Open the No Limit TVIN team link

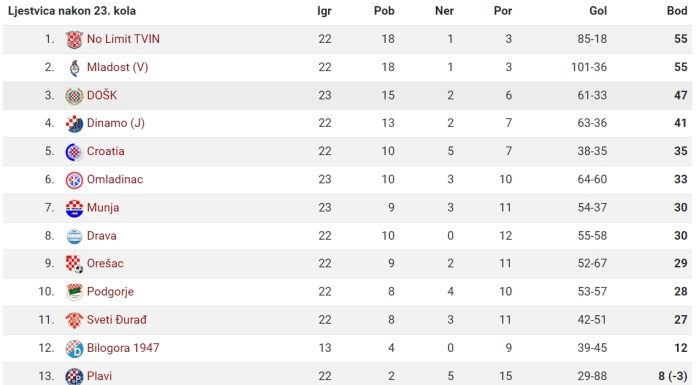coord(123,39)
